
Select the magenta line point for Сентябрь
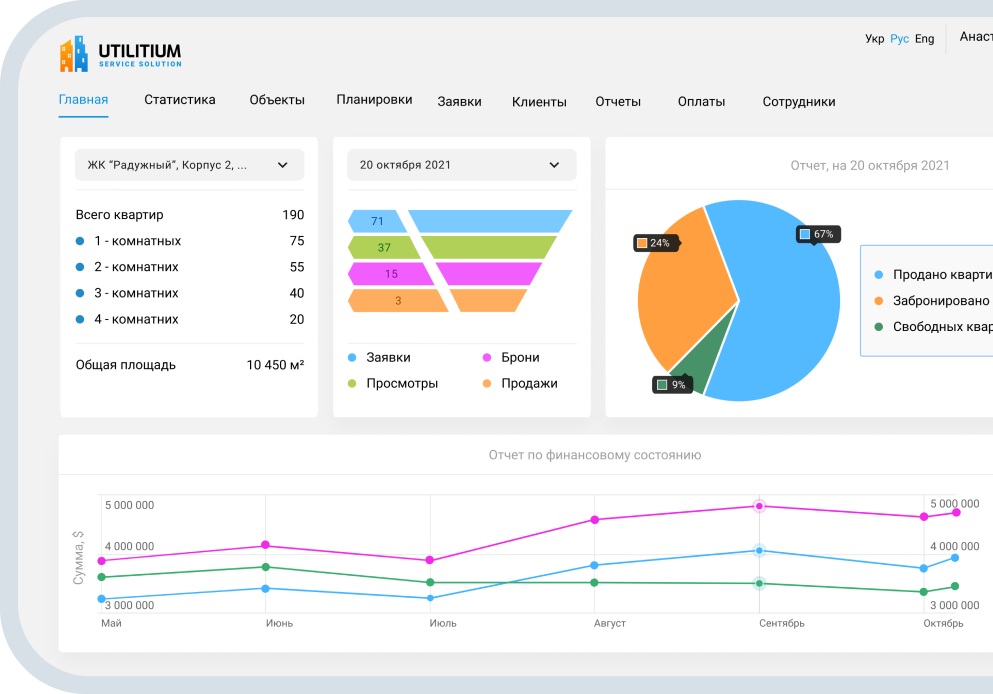click(x=759, y=506)
